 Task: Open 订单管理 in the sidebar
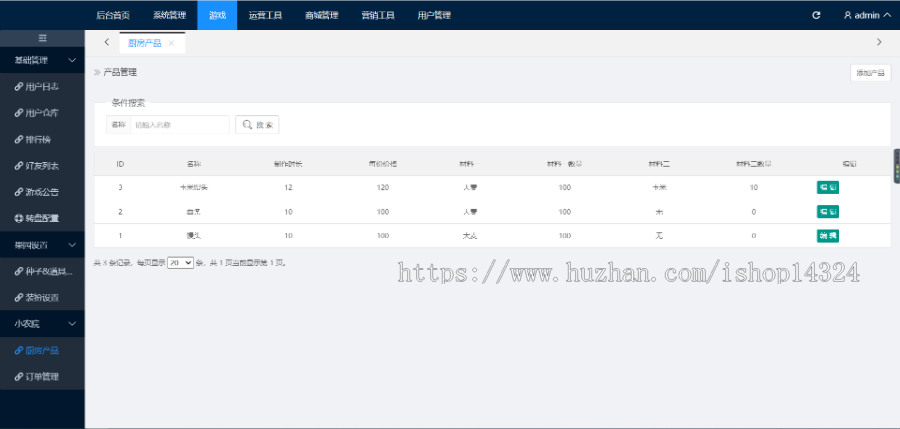42,377
